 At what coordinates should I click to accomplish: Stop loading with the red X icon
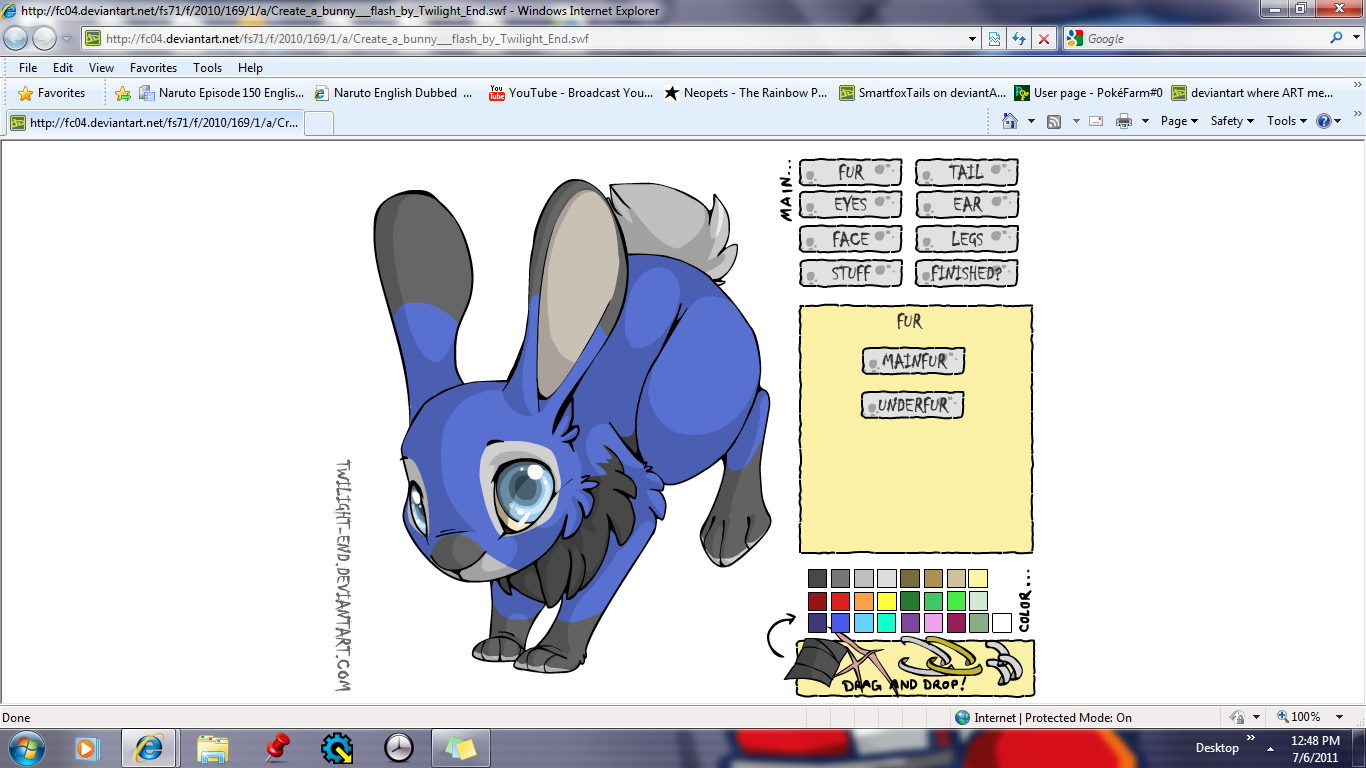[x=1044, y=38]
